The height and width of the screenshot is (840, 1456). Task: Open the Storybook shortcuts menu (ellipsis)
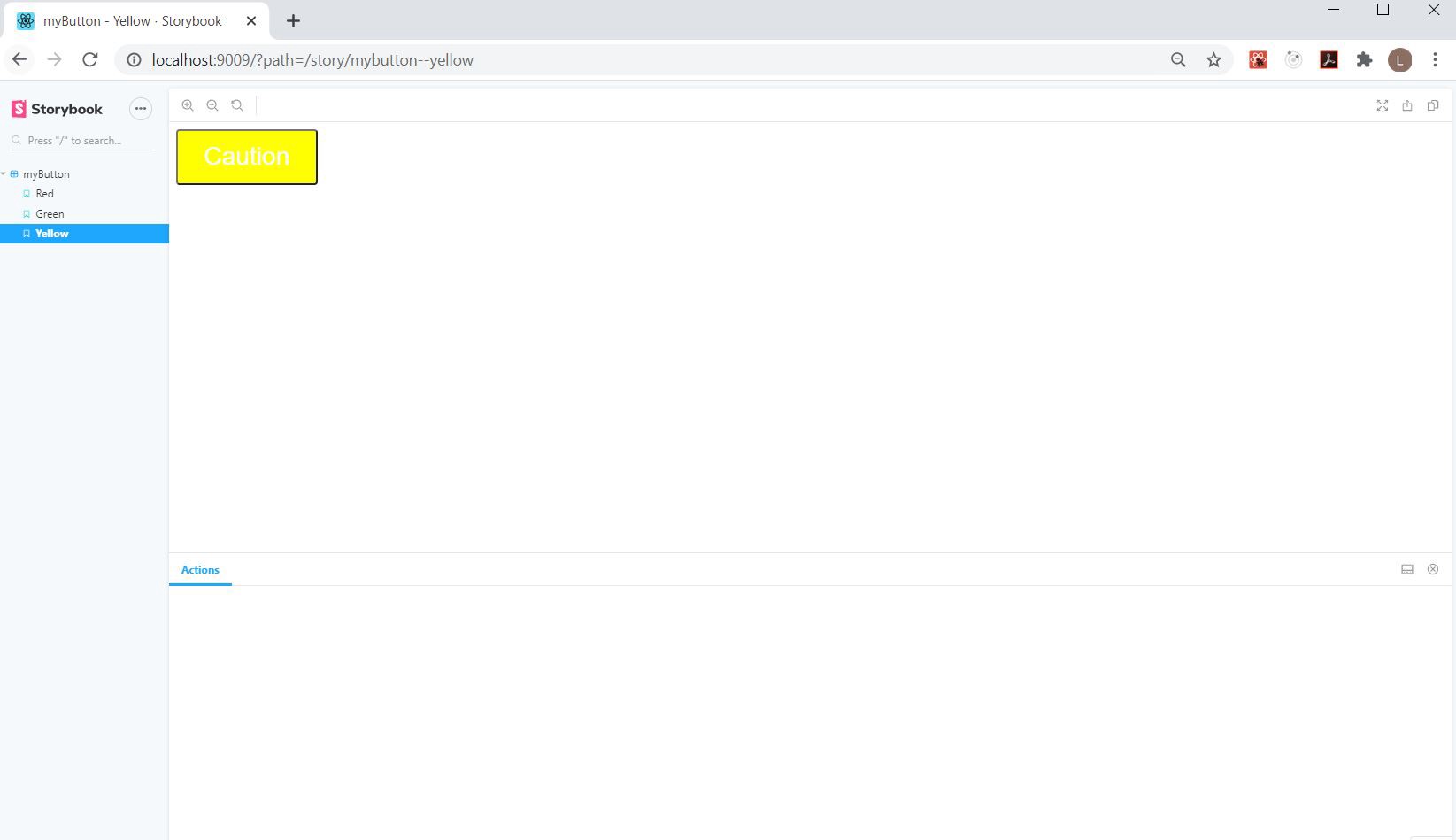141,108
